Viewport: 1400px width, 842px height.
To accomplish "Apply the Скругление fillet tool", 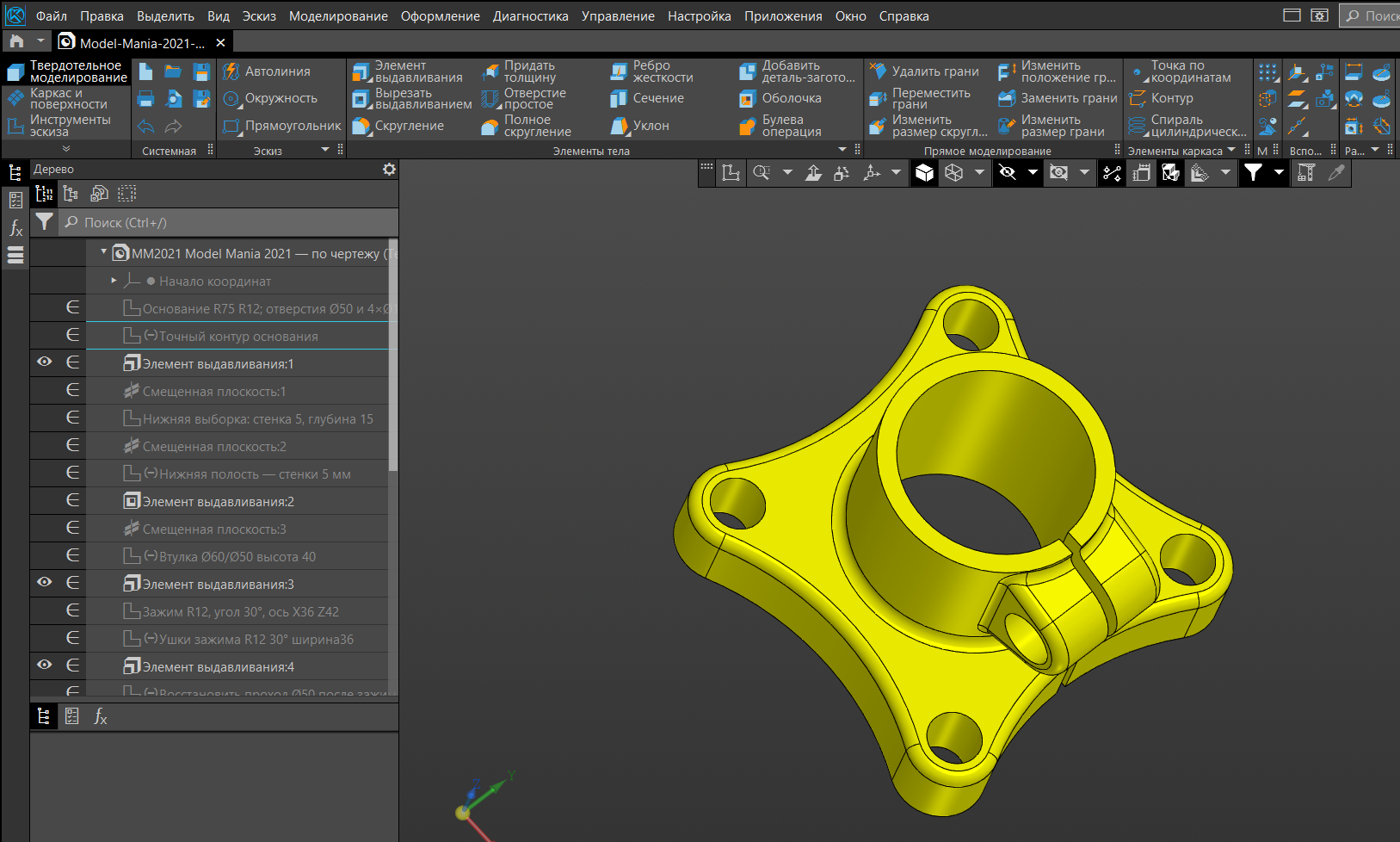I will pos(398,126).
